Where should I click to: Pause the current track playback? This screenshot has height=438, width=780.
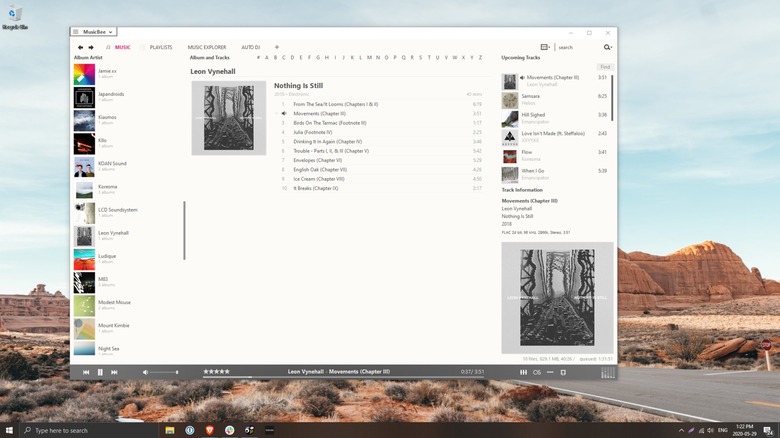[x=100, y=372]
